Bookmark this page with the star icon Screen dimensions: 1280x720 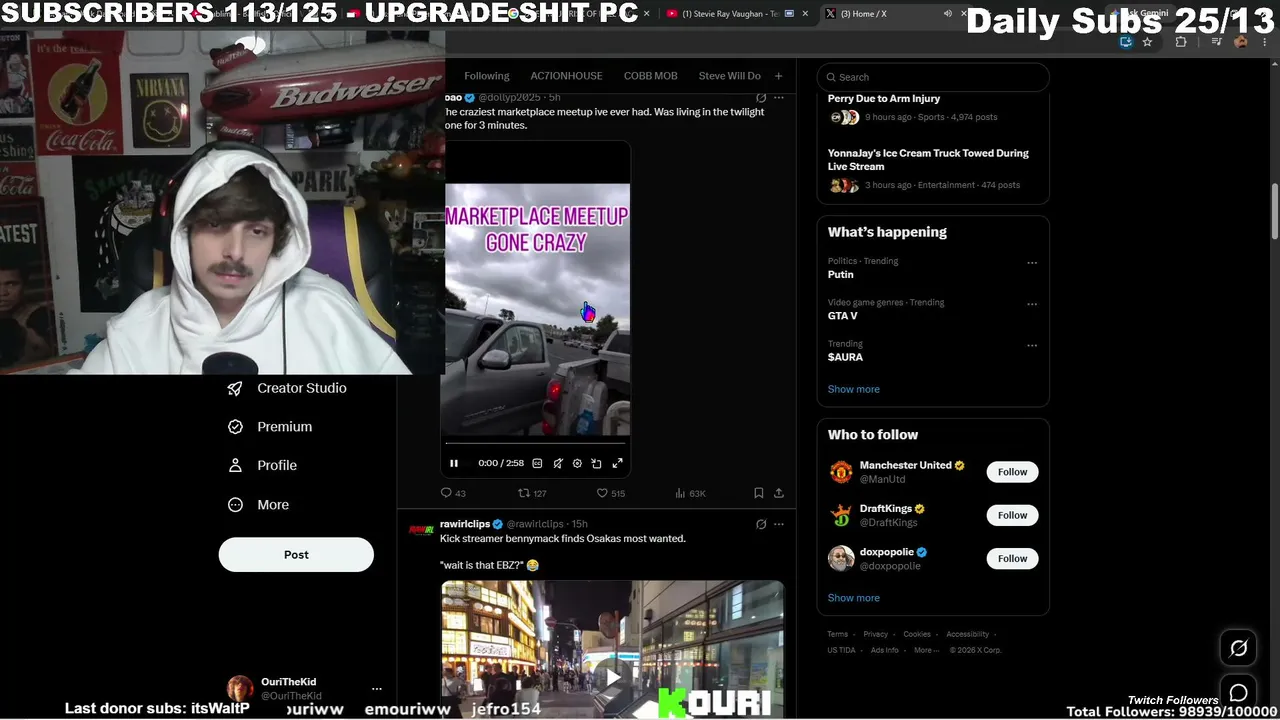tap(1147, 42)
